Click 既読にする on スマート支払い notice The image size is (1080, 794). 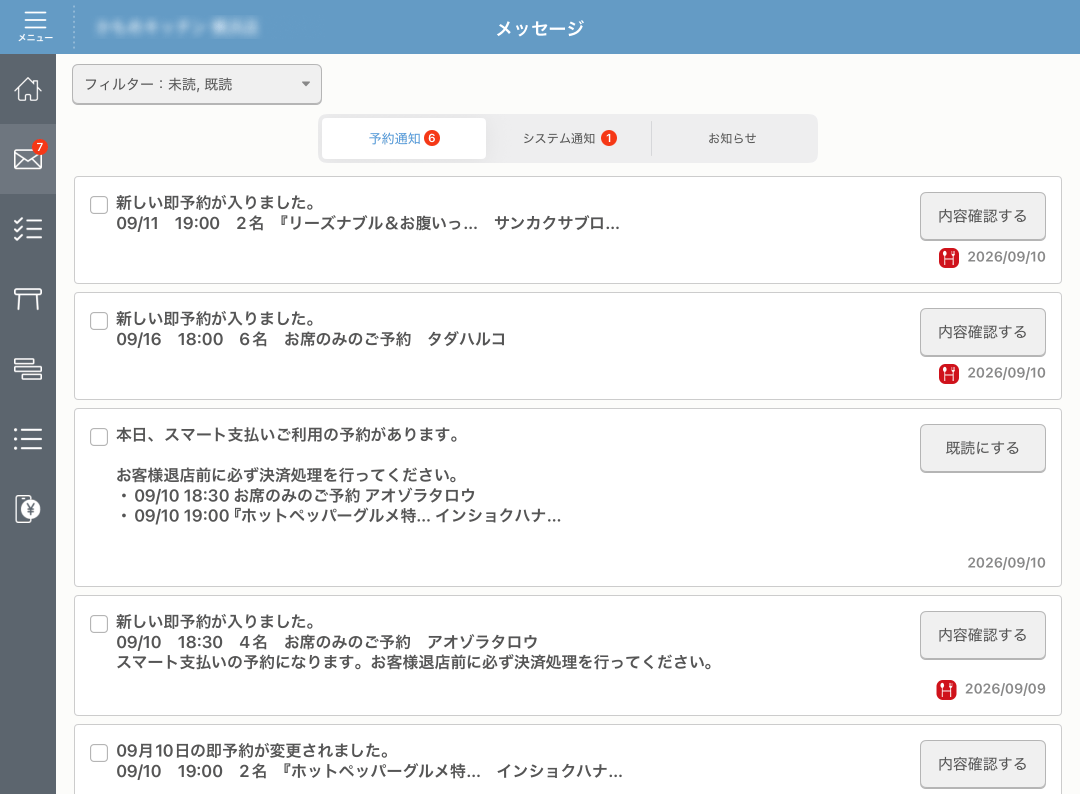click(x=982, y=448)
